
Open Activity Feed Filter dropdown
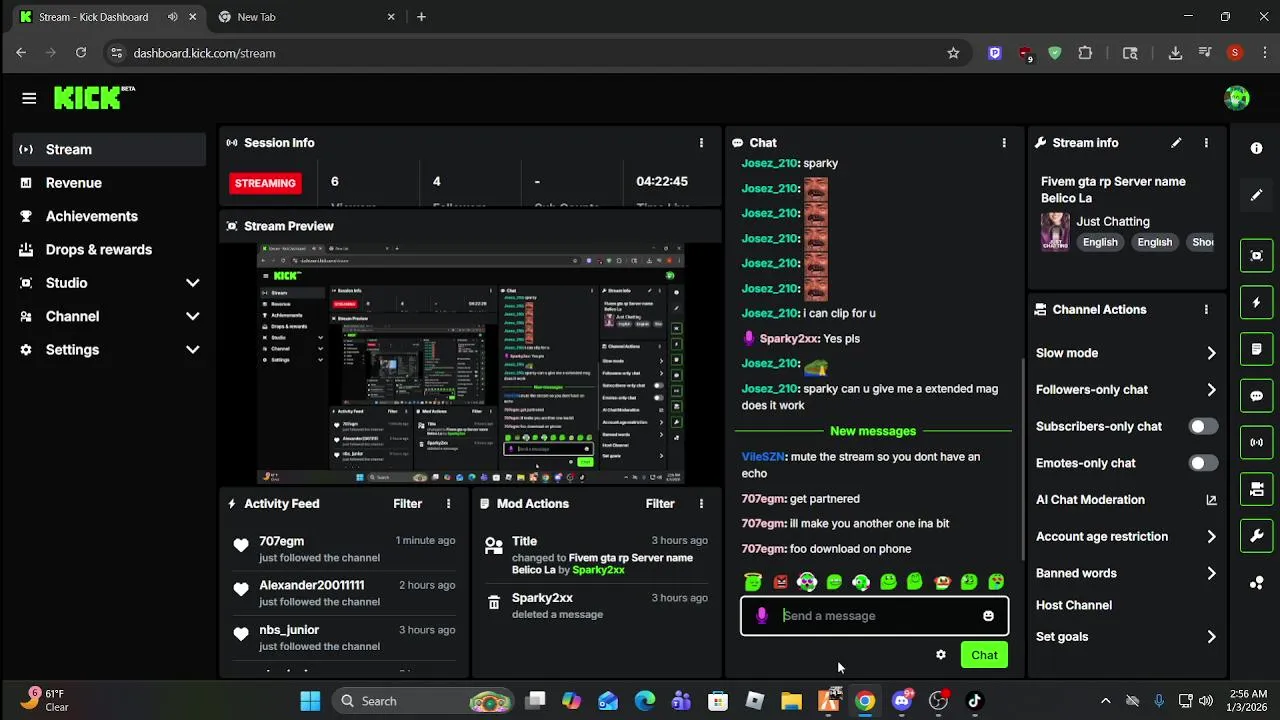point(407,504)
